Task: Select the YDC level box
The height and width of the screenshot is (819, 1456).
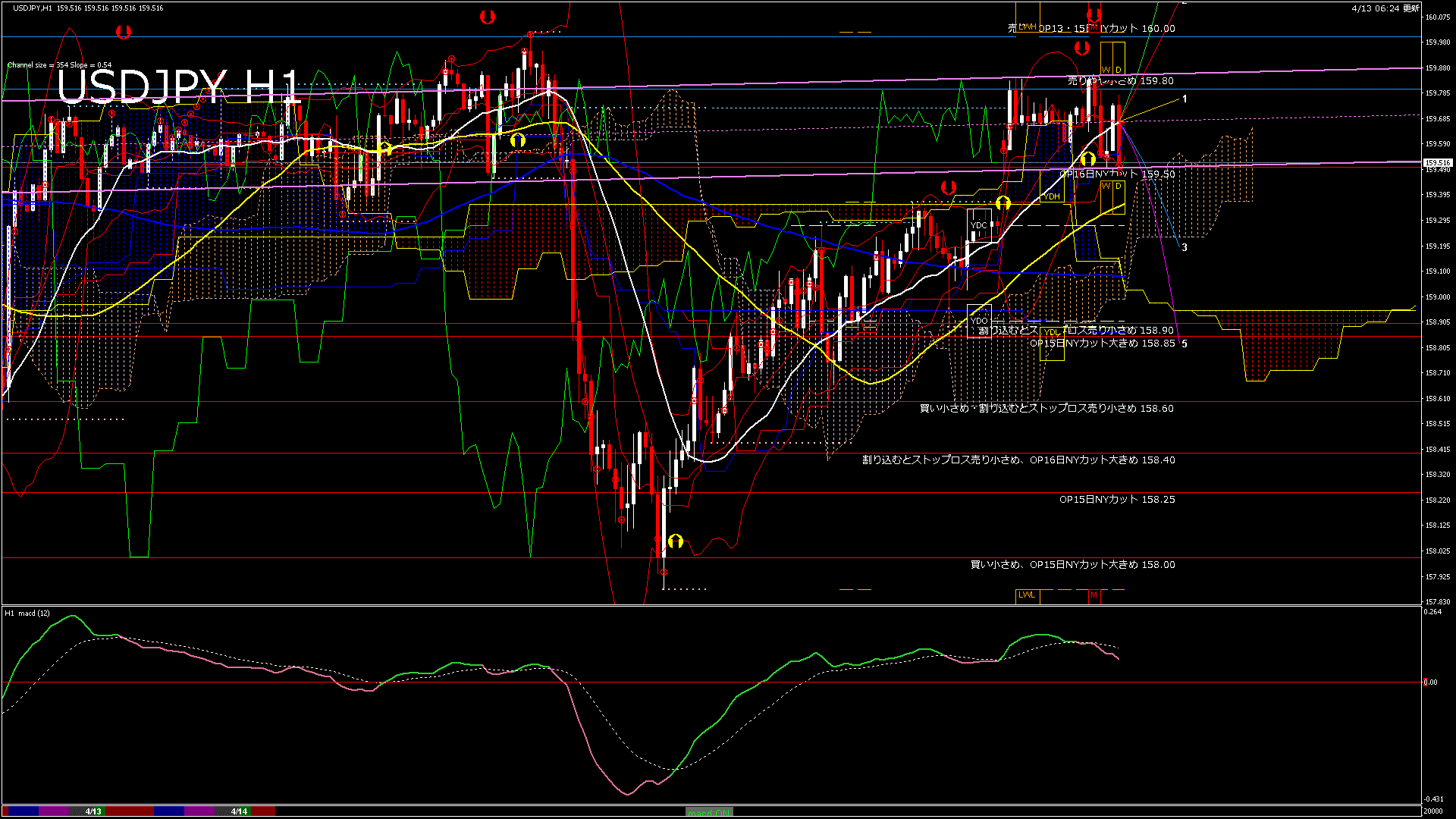Action: [979, 225]
